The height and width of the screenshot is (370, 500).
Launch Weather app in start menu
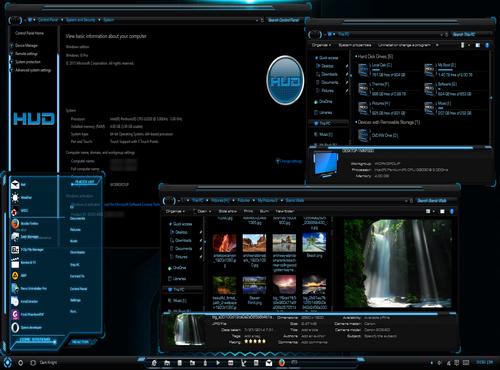(21, 198)
